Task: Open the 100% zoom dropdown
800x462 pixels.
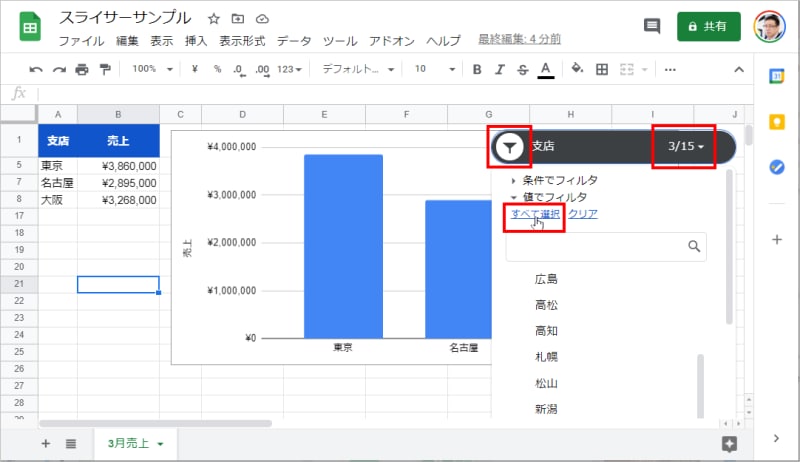Action: (x=152, y=69)
